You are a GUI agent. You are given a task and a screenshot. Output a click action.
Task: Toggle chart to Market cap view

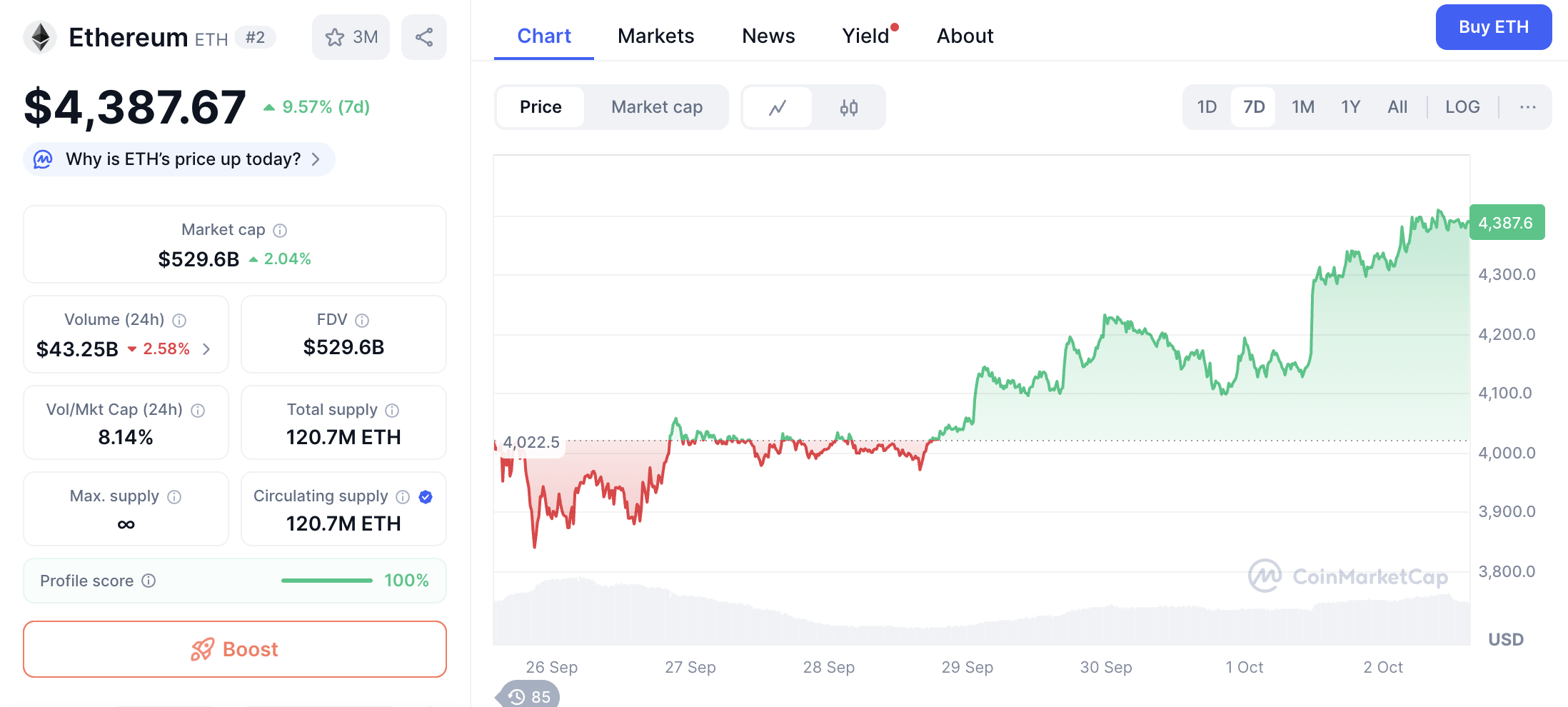pos(656,107)
